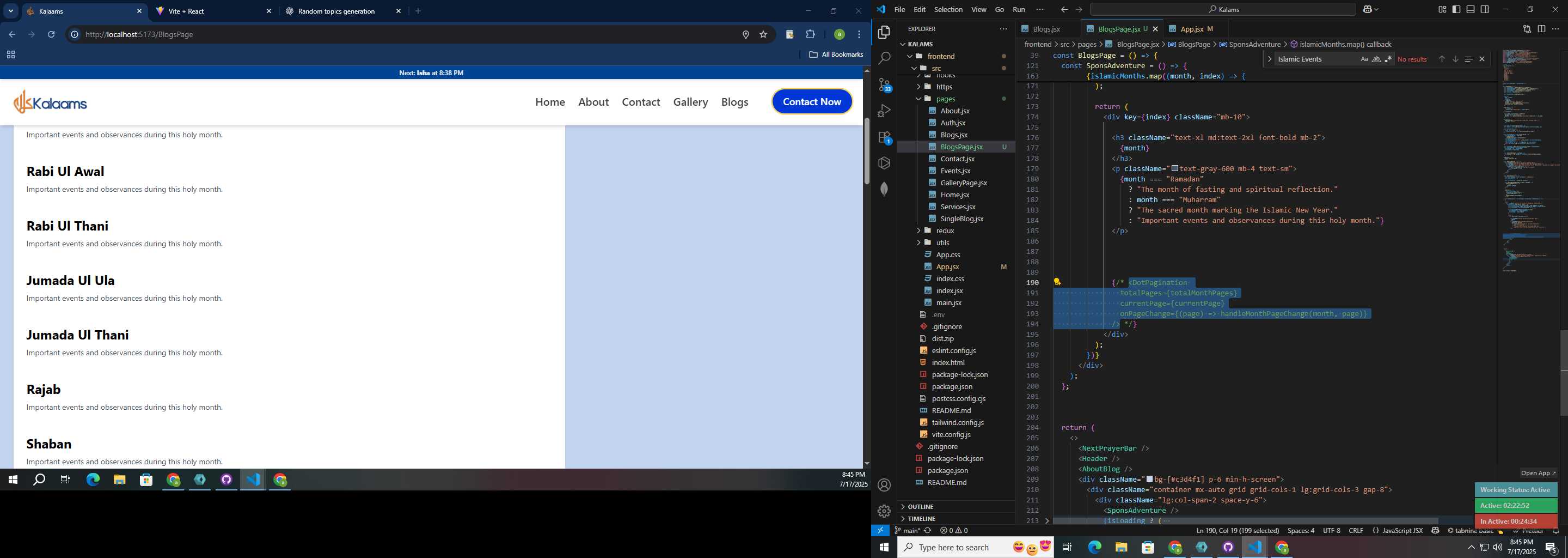Collapse the pages folder
Screen dimensions: 1568x558
coord(918,99)
